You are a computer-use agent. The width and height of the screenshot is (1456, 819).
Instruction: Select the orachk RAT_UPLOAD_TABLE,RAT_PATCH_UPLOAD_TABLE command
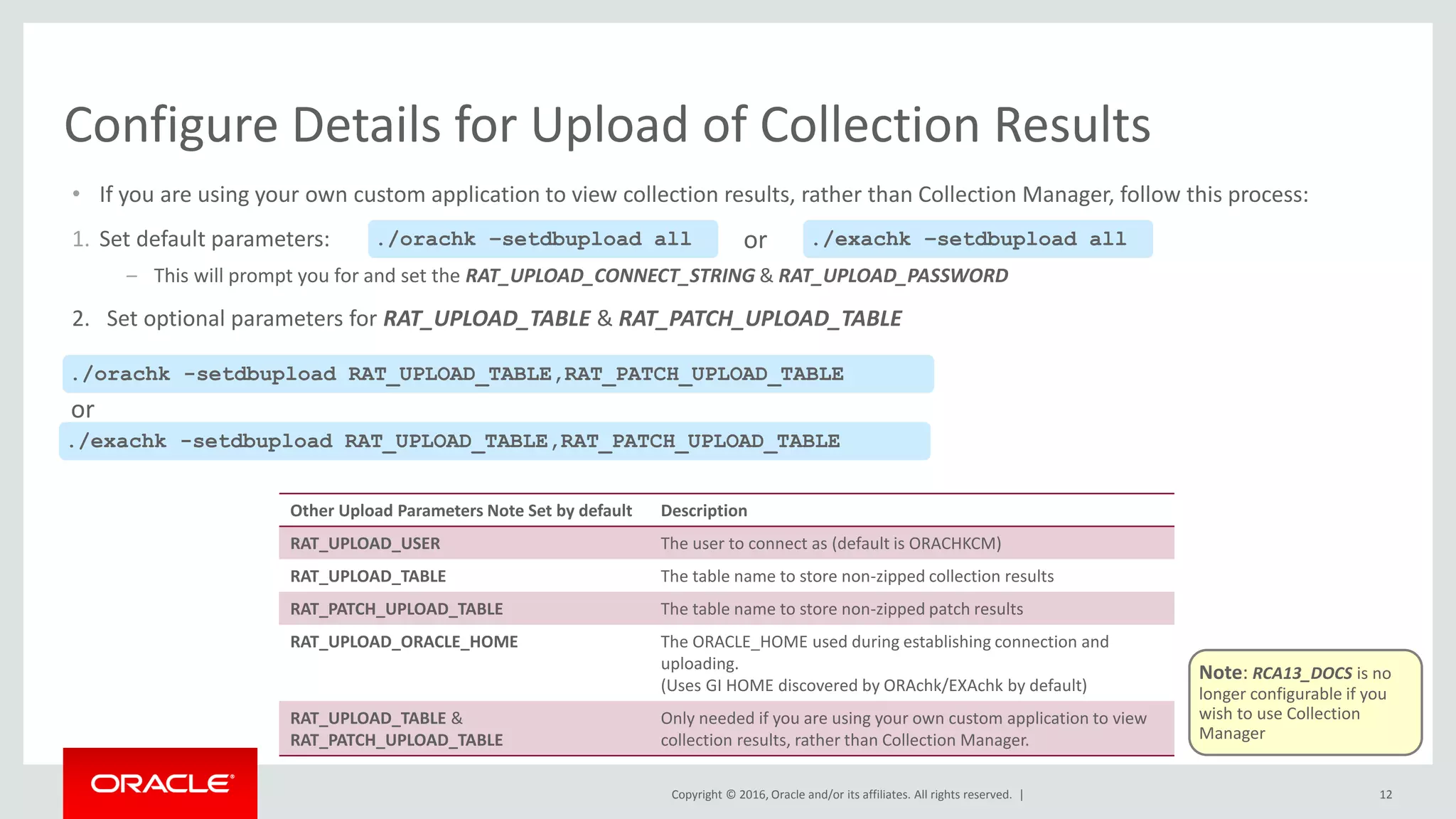[x=498, y=374]
